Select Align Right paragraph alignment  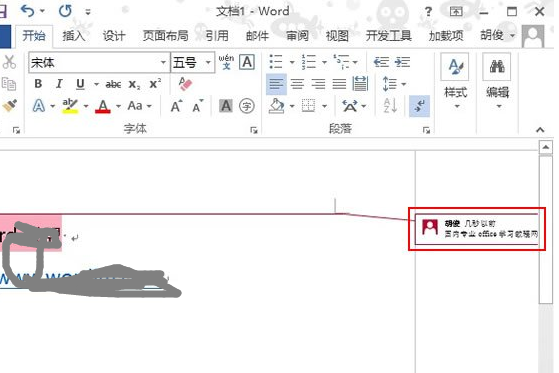point(318,84)
